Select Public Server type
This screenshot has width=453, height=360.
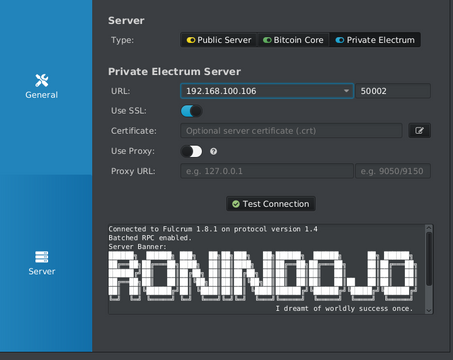coord(219,40)
